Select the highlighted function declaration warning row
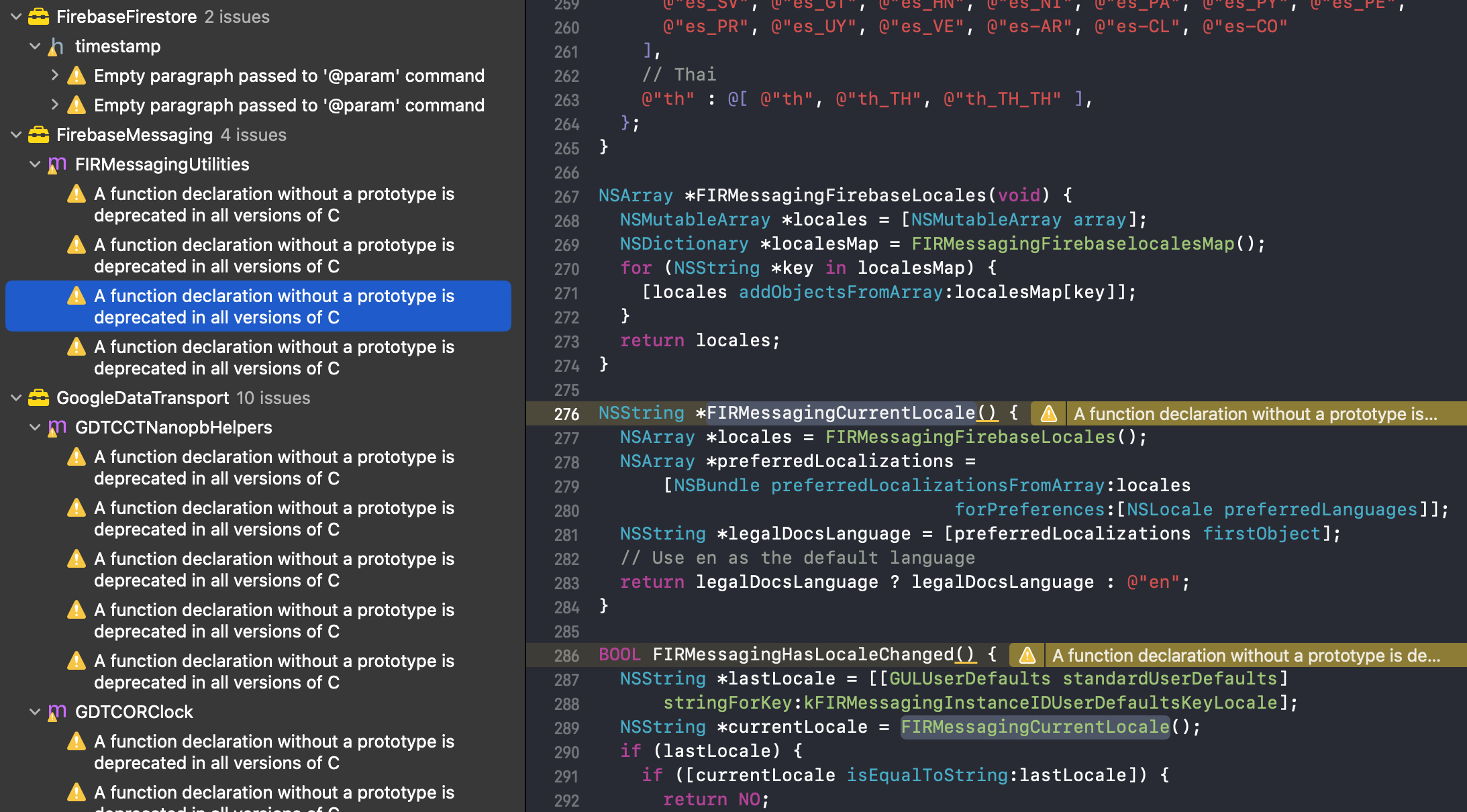The width and height of the screenshot is (1467, 812). (x=274, y=306)
